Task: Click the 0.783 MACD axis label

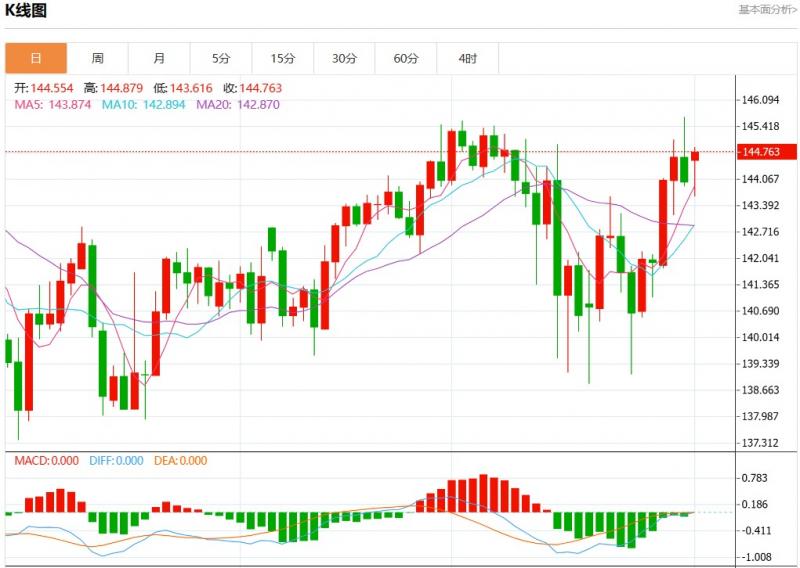Action: tap(755, 479)
